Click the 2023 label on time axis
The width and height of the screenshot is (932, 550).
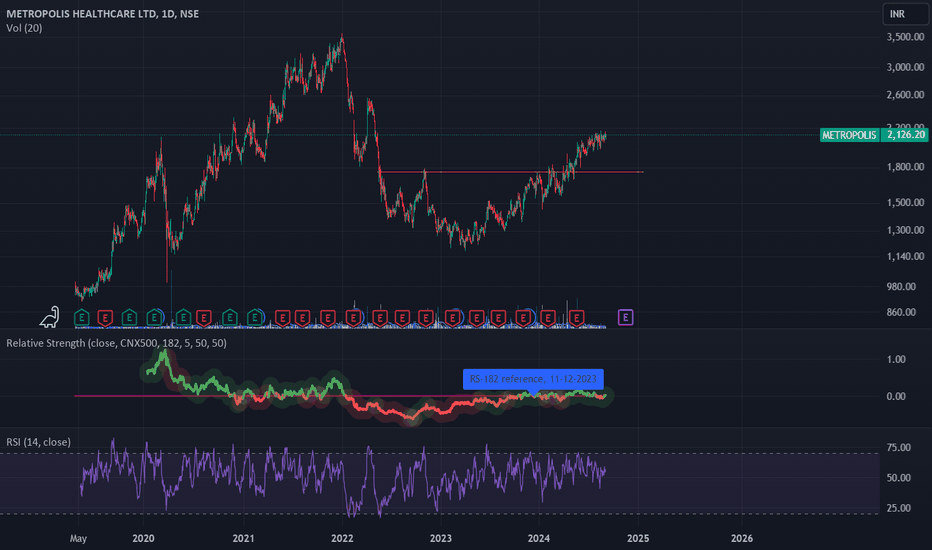440,538
